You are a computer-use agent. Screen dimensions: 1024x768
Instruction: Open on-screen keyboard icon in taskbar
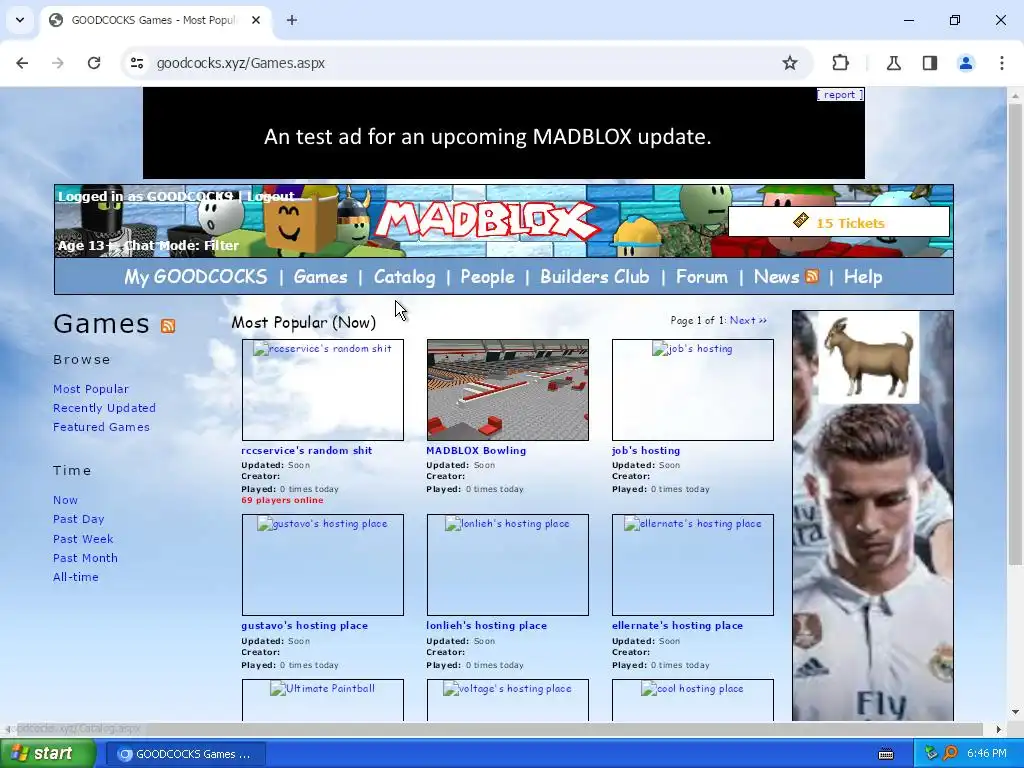point(886,754)
